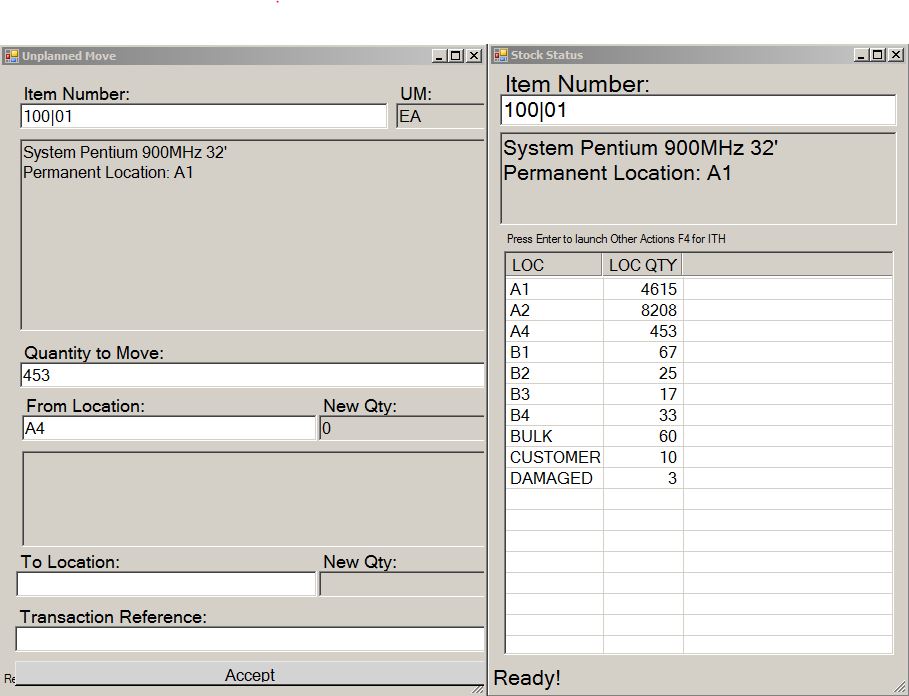Minimize the Unplanned Move window
This screenshot has height=696, width=909.
439,56
